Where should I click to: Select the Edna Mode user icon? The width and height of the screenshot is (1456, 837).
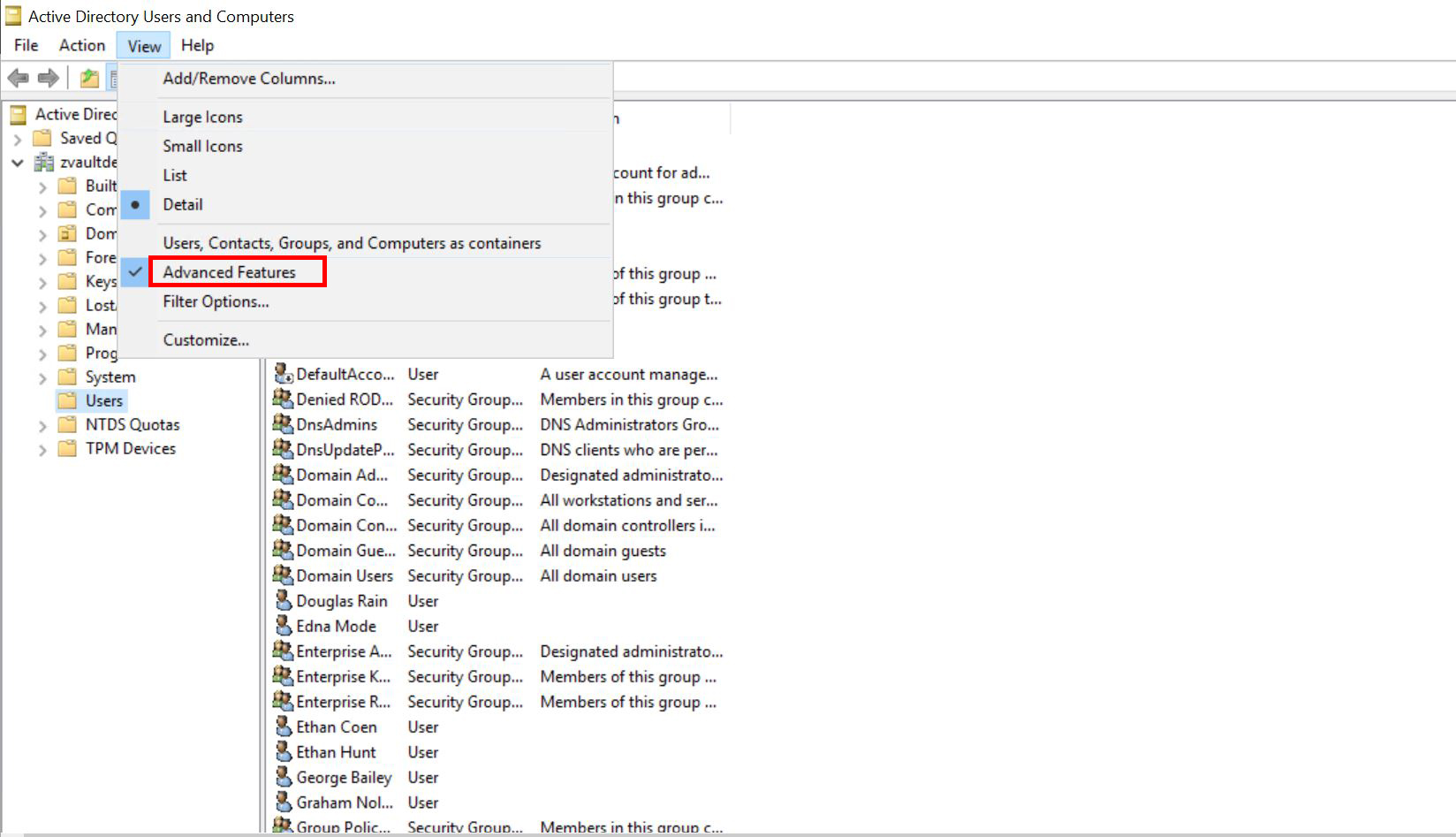(x=283, y=626)
